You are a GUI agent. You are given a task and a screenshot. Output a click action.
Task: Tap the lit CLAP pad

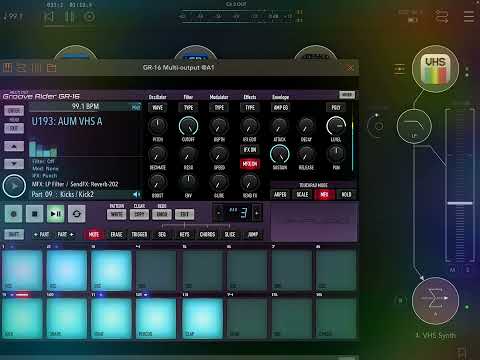pos(202,318)
